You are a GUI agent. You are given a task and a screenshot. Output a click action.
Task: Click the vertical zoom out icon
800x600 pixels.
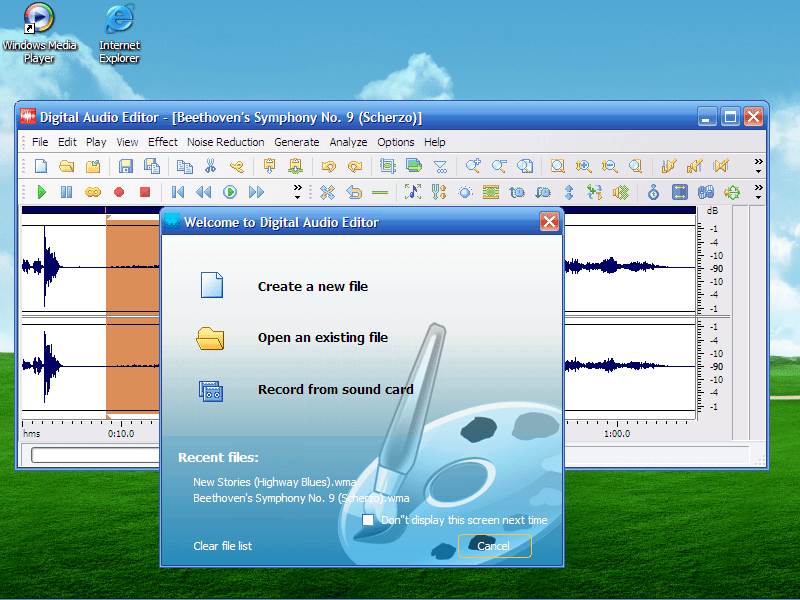pyautogui.click(x=609, y=166)
